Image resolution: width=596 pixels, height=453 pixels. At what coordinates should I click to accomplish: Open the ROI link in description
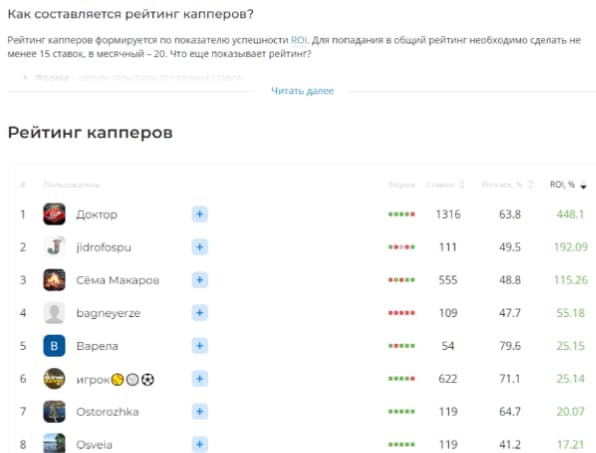(x=299, y=40)
